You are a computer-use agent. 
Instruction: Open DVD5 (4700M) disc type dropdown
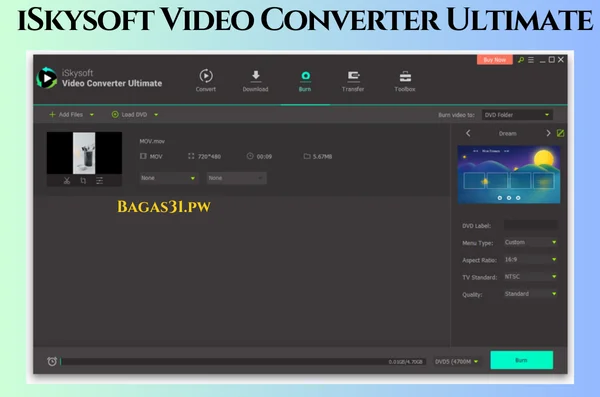(457, 361)
